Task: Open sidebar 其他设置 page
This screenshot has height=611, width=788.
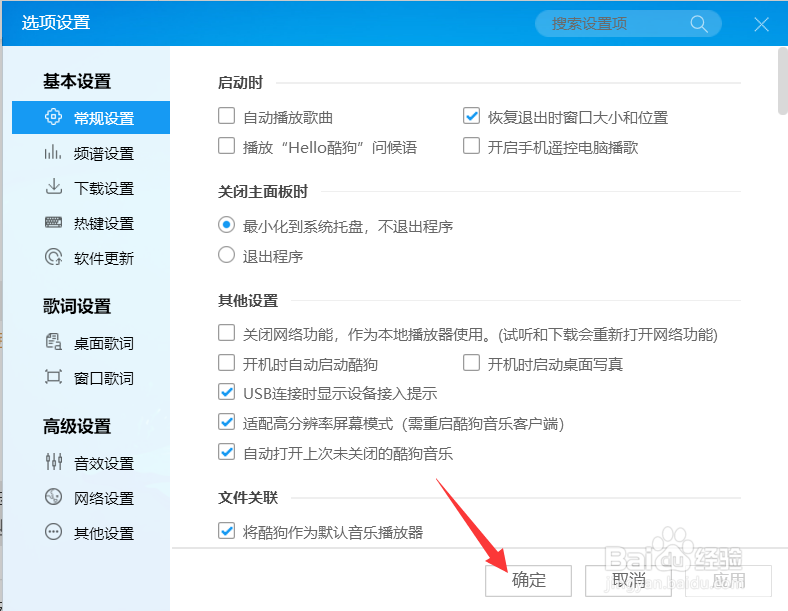Action: pos(91,533)
